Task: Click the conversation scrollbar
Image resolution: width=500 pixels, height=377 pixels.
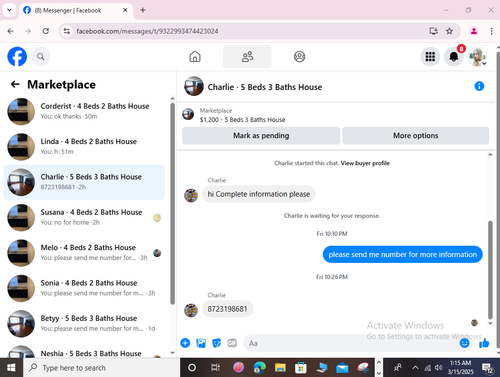Action: coord(490,270)
